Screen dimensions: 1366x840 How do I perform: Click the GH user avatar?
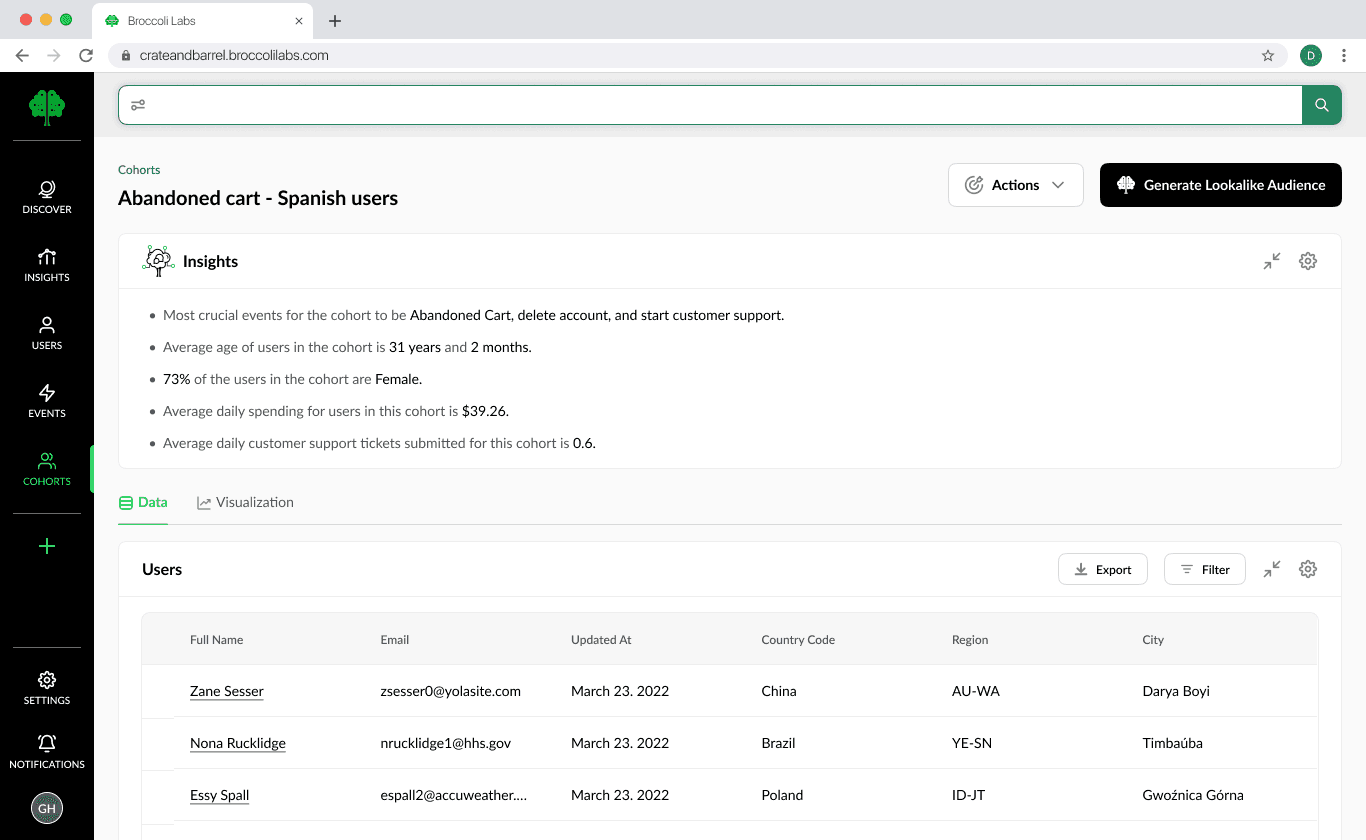pos(47,808)
